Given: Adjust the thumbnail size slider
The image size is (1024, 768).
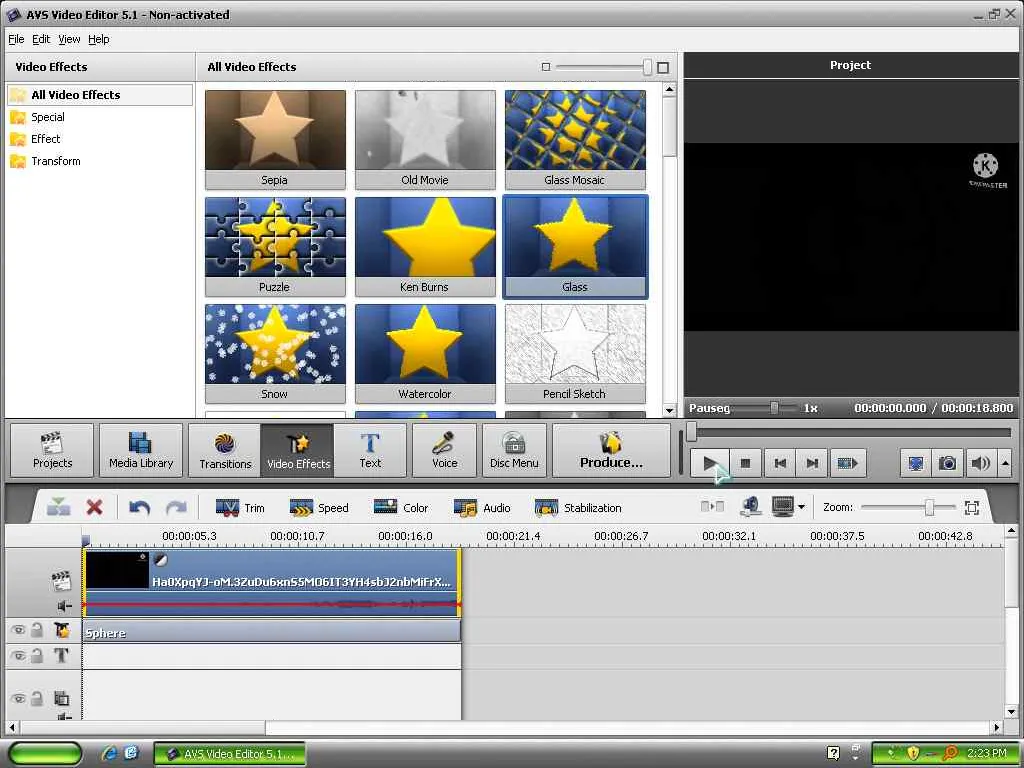Looking at the screenshot, I should (x=647, y=67).
